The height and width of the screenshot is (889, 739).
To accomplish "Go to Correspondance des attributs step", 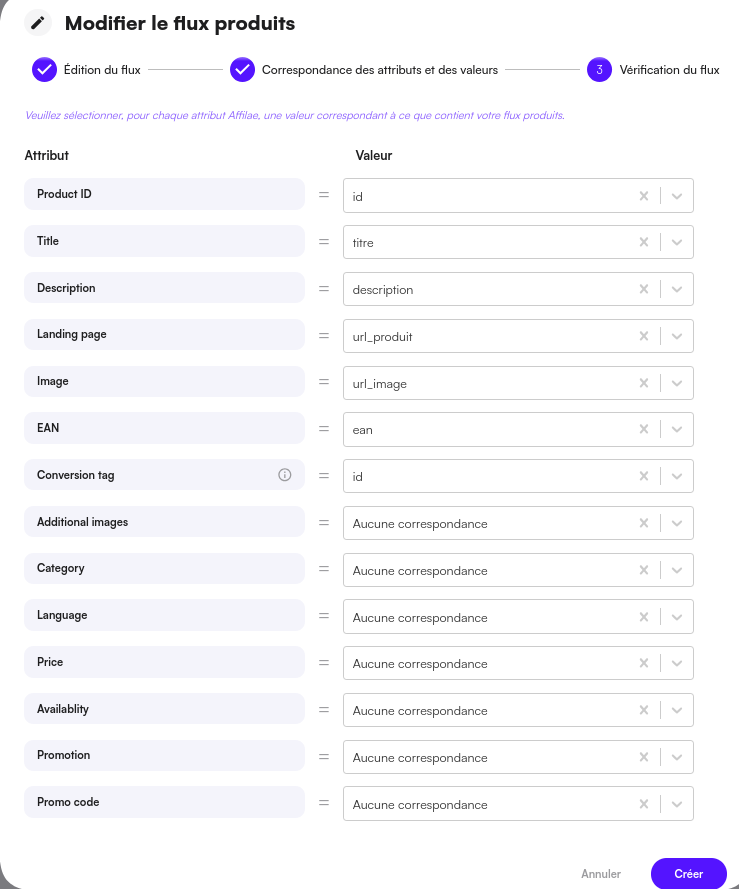I will coord(242,70).
